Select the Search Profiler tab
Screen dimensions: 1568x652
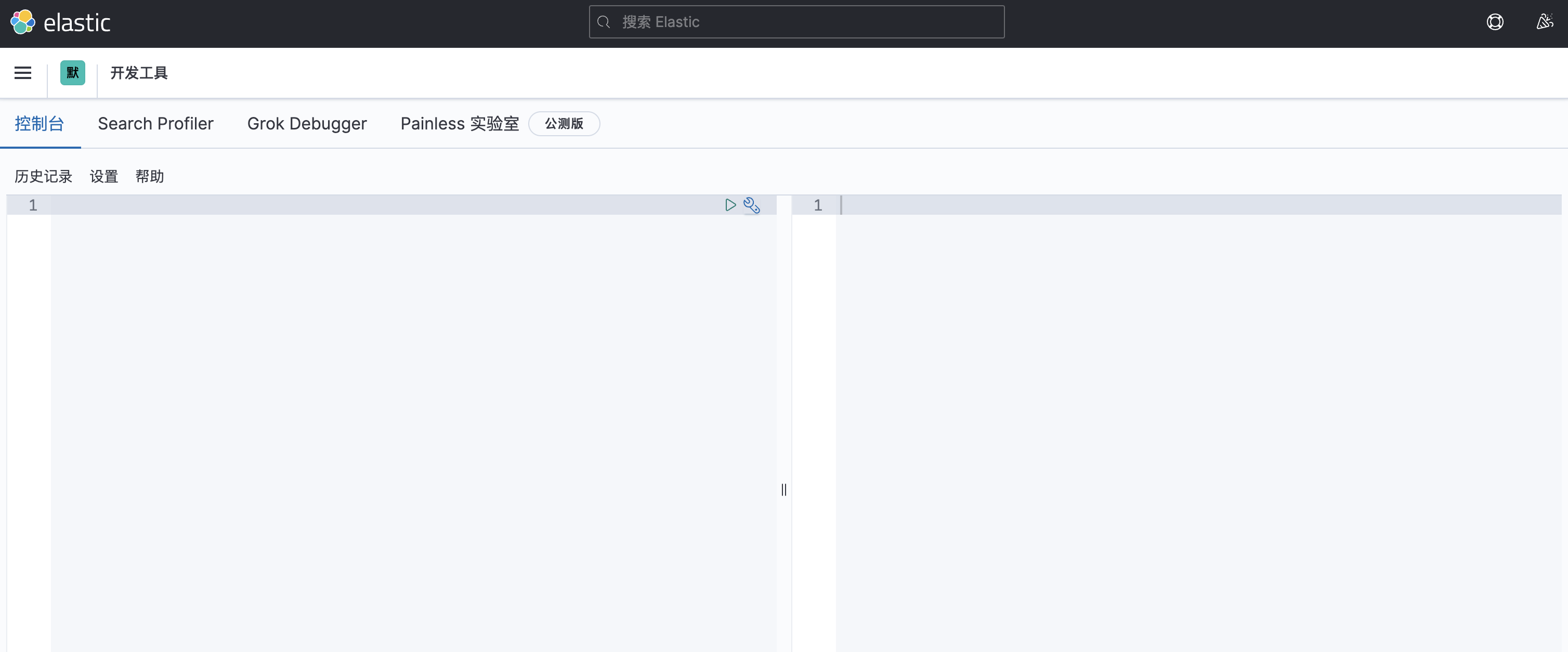pyautogui.click(x=156, y=123)
